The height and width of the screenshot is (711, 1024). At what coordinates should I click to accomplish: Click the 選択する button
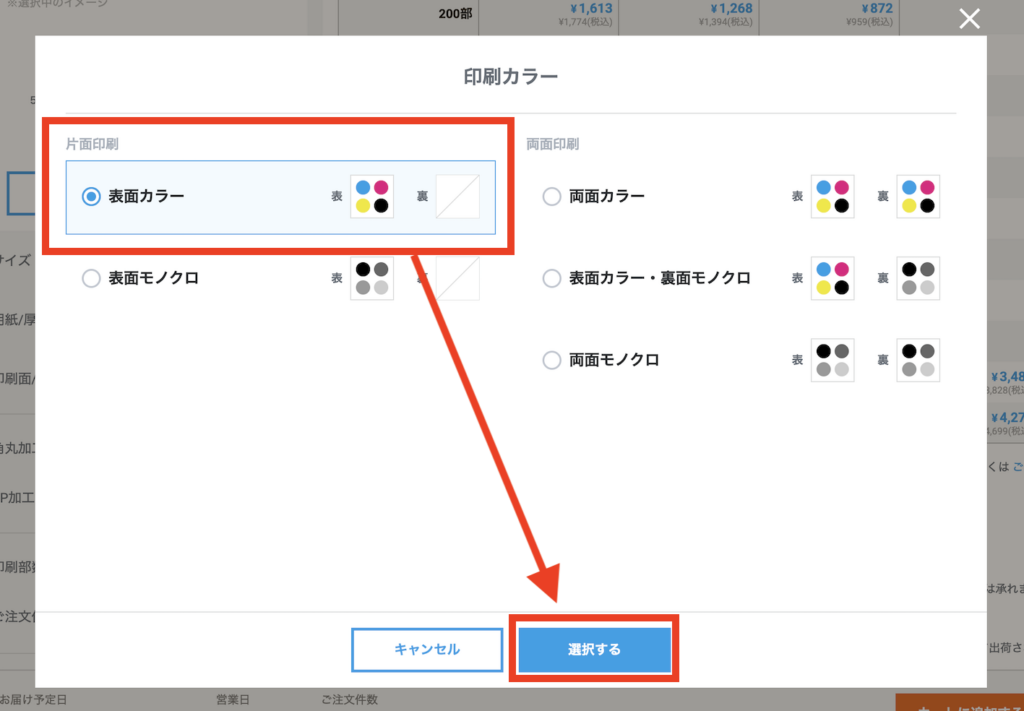594,650
